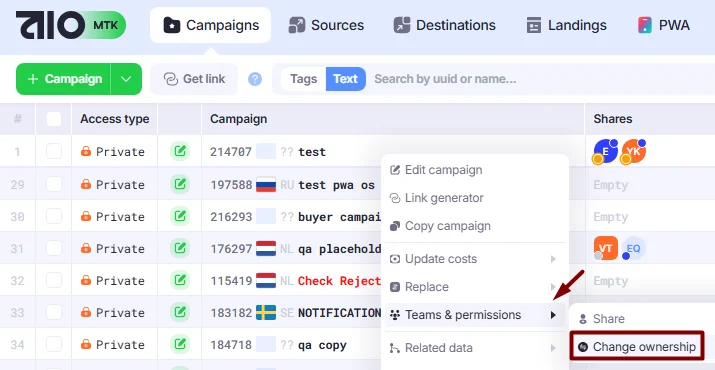The height and width of the screenshot is (370, 715).
Task: Click the YK user avatar in Shares
Action: 633,151
